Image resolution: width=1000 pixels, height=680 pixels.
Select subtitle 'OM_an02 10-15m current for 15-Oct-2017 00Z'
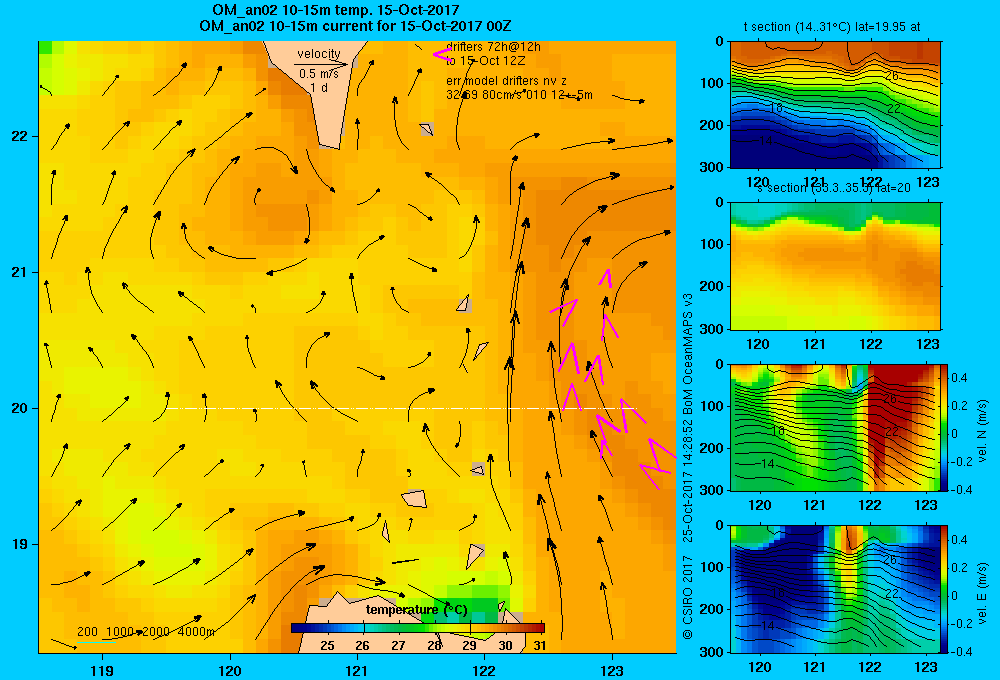(x=355, y=26)
